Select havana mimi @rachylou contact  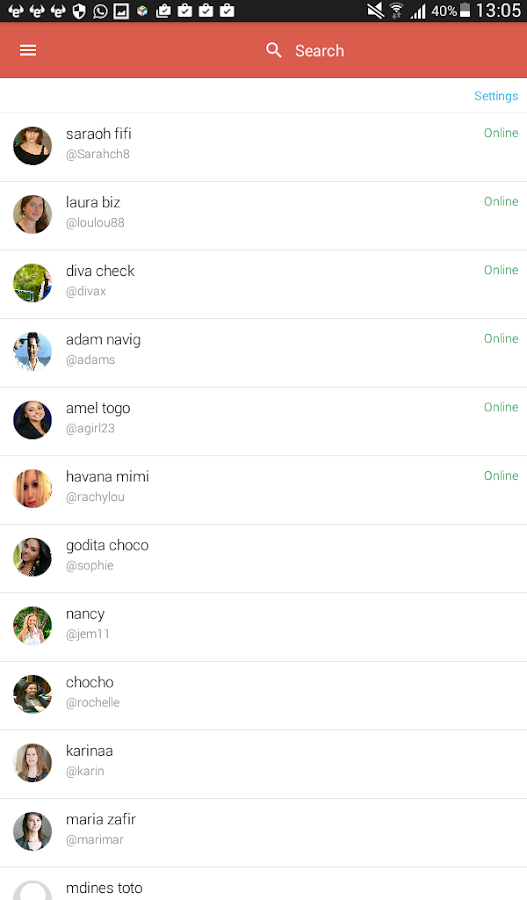coord(264,490)
